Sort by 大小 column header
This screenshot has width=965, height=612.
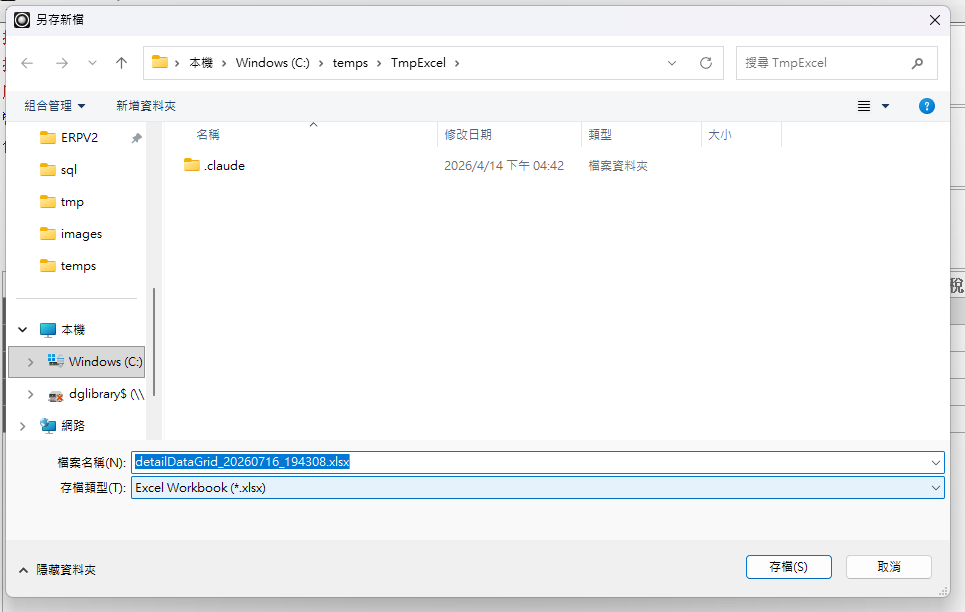[719, 134]
